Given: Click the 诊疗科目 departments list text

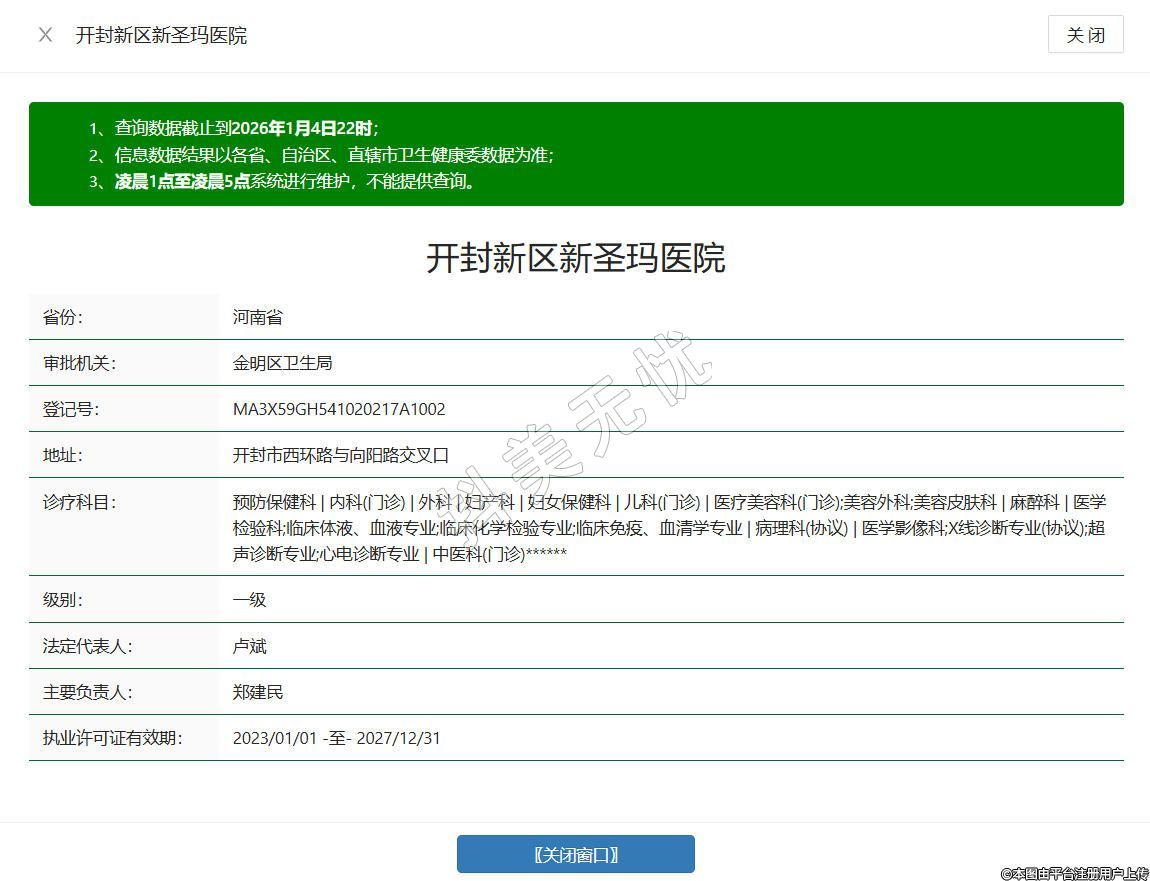Looking at the screenshot, I should coord(668,528).
